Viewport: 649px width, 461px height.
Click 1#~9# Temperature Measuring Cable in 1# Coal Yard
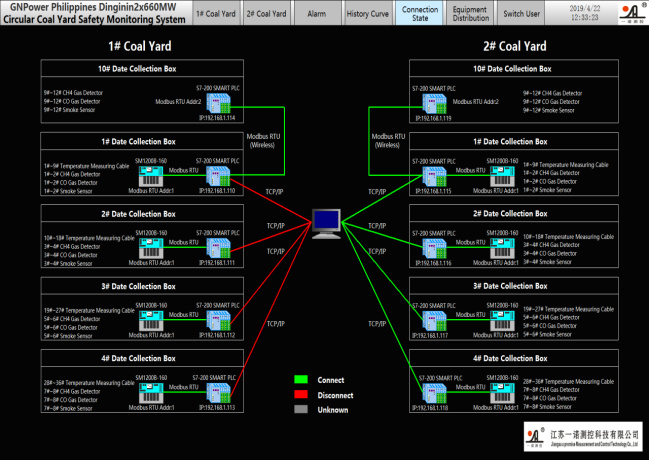tap(87, 166)
